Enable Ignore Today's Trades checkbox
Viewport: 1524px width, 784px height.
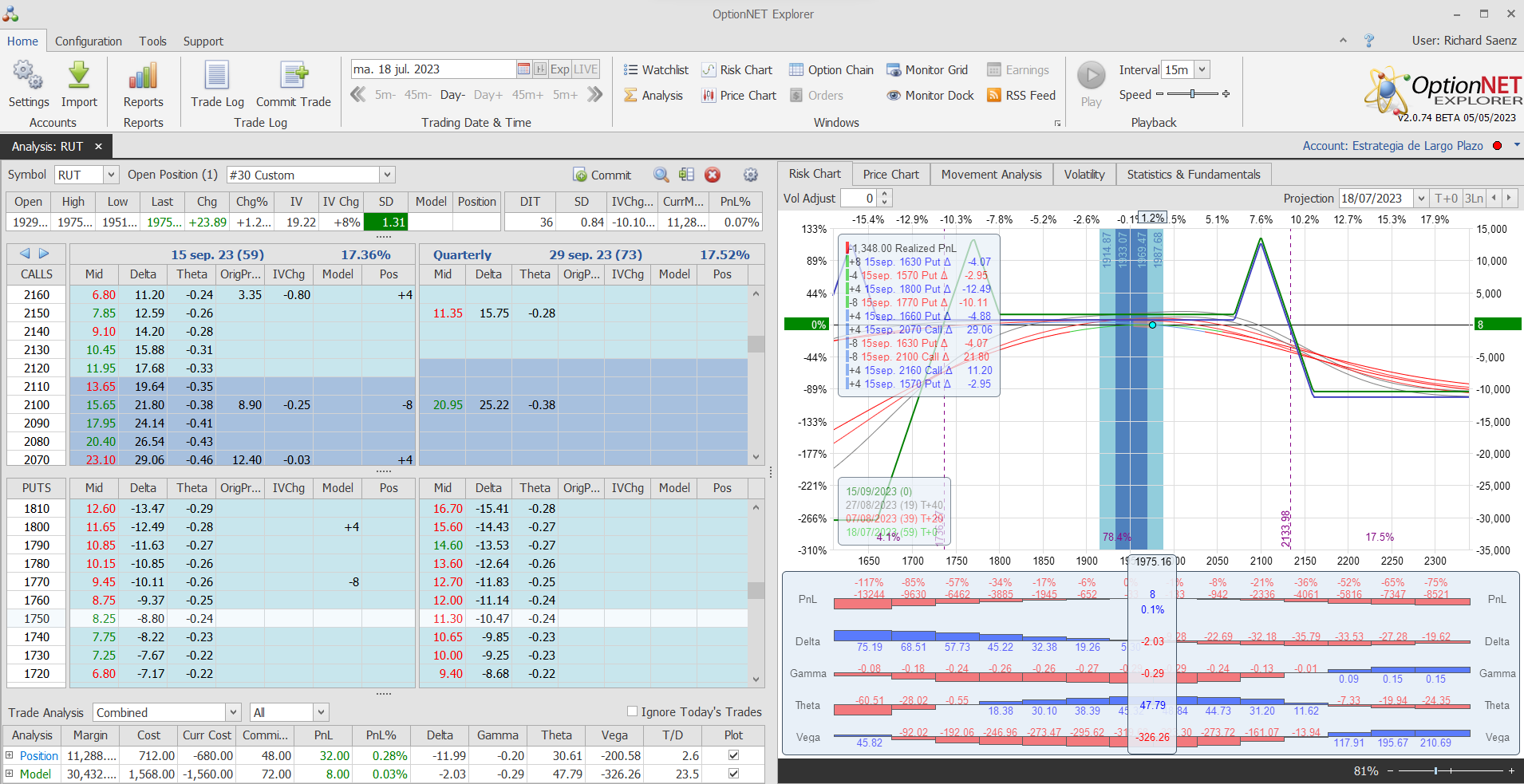(x=632, y=711)
